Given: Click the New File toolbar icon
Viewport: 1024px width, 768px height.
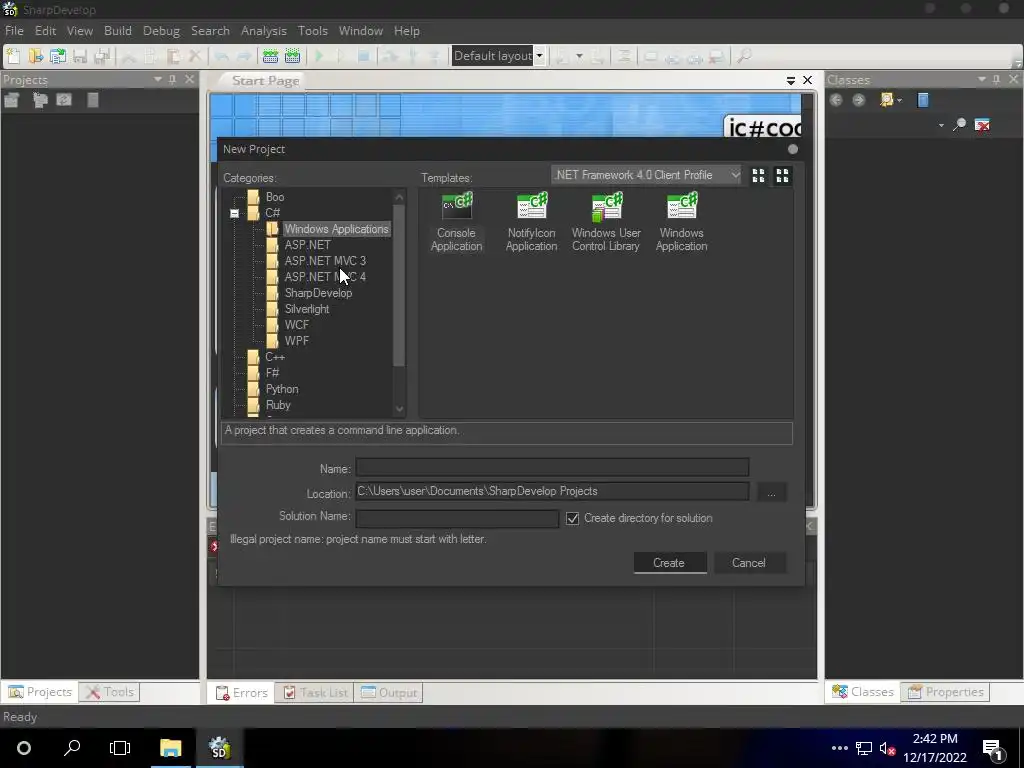Looking at the screenshot, I should click(x=13, y=56).
